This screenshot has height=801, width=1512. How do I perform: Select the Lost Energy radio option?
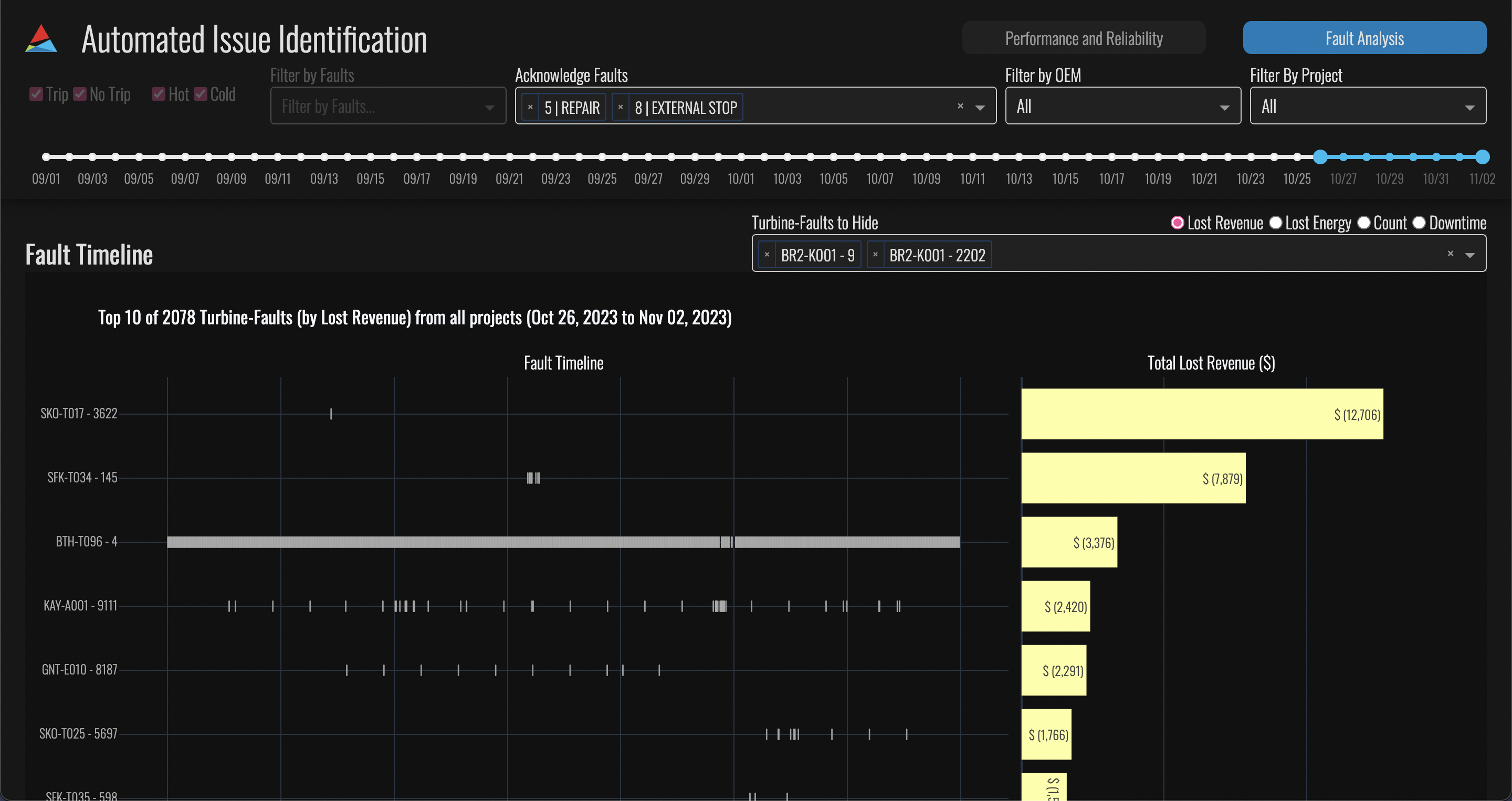pyautogui.click(x=1275, y=223)
